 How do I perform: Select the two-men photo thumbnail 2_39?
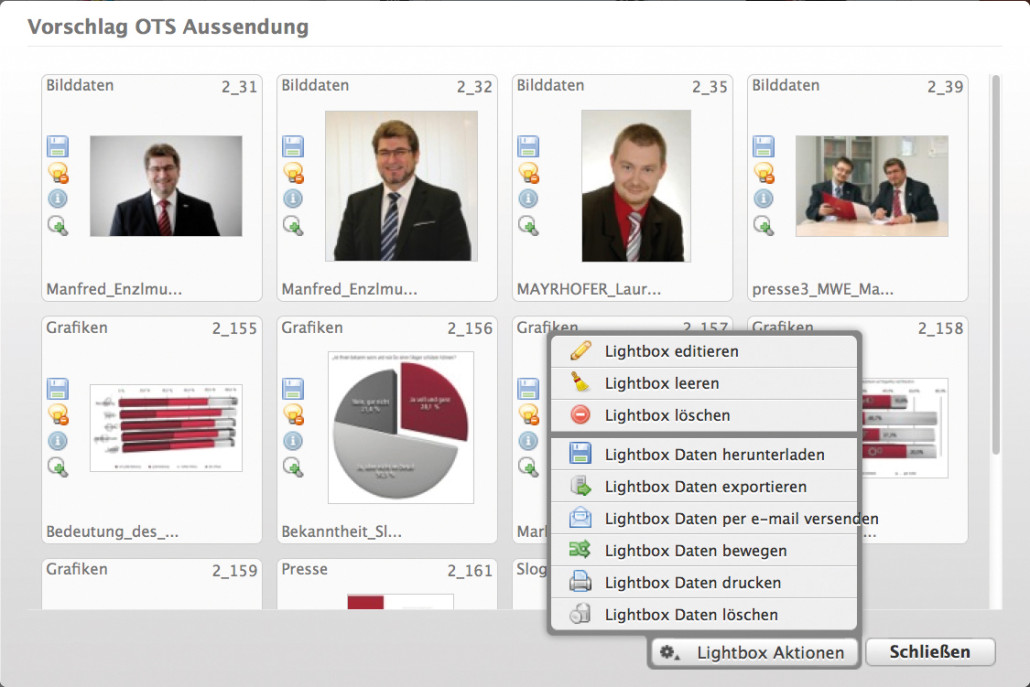pos(872,186)
